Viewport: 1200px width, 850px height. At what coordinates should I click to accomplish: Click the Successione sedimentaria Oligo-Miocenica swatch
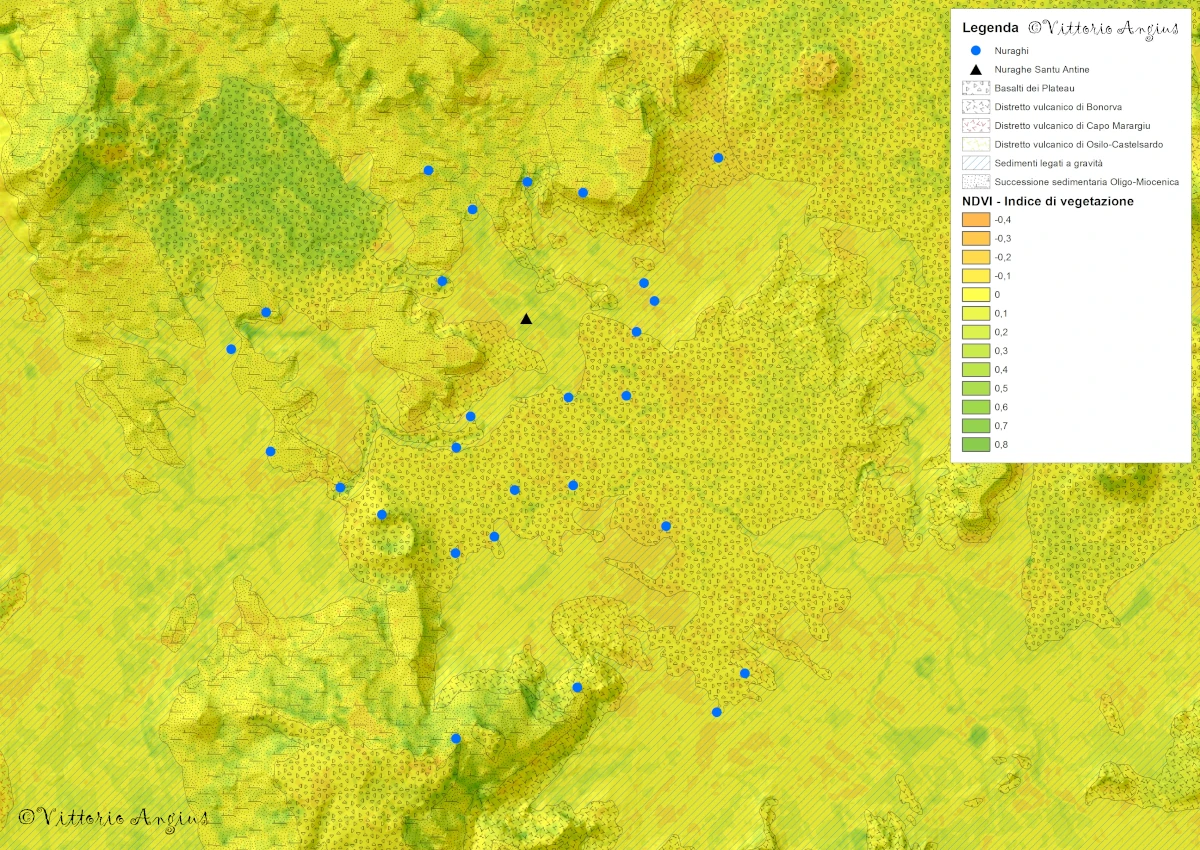click(974, 182)
